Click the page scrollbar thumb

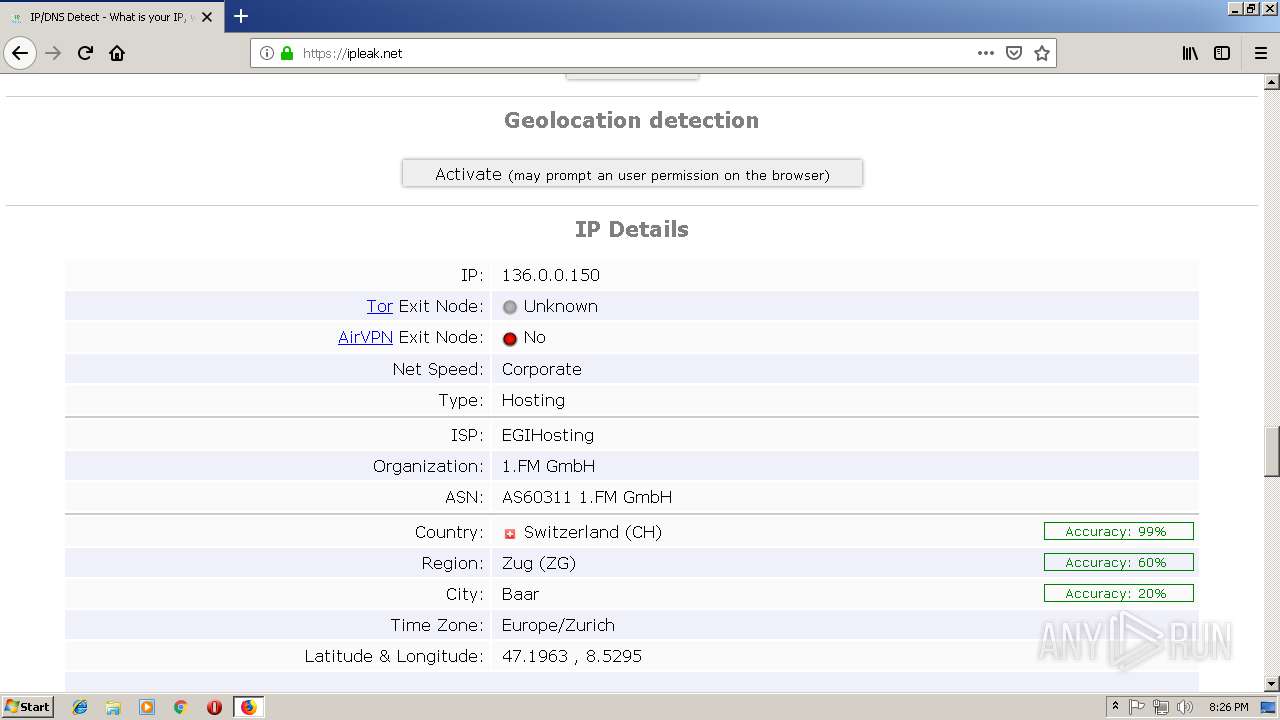point(1271,452)
